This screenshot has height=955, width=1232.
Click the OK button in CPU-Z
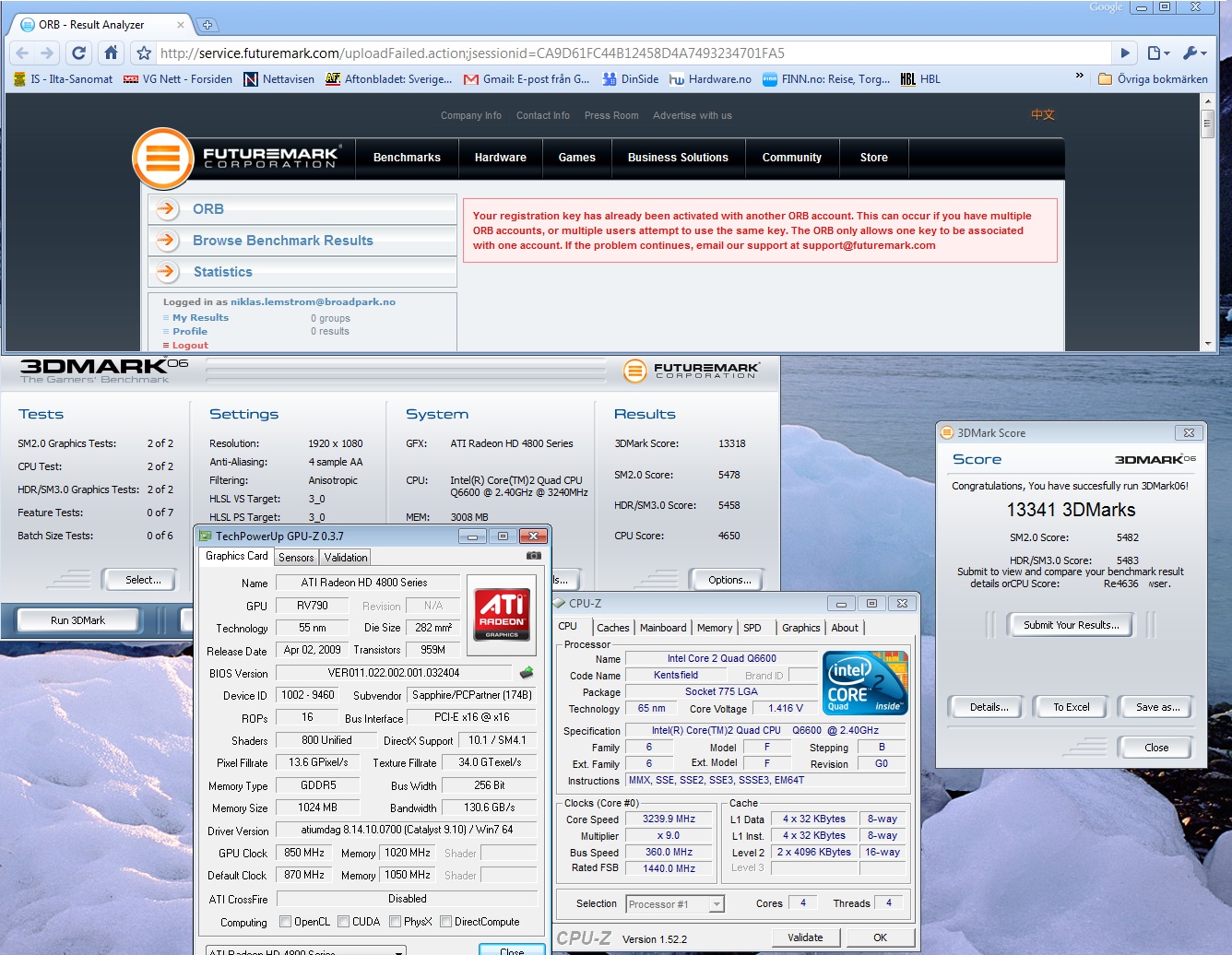(880, 937)
